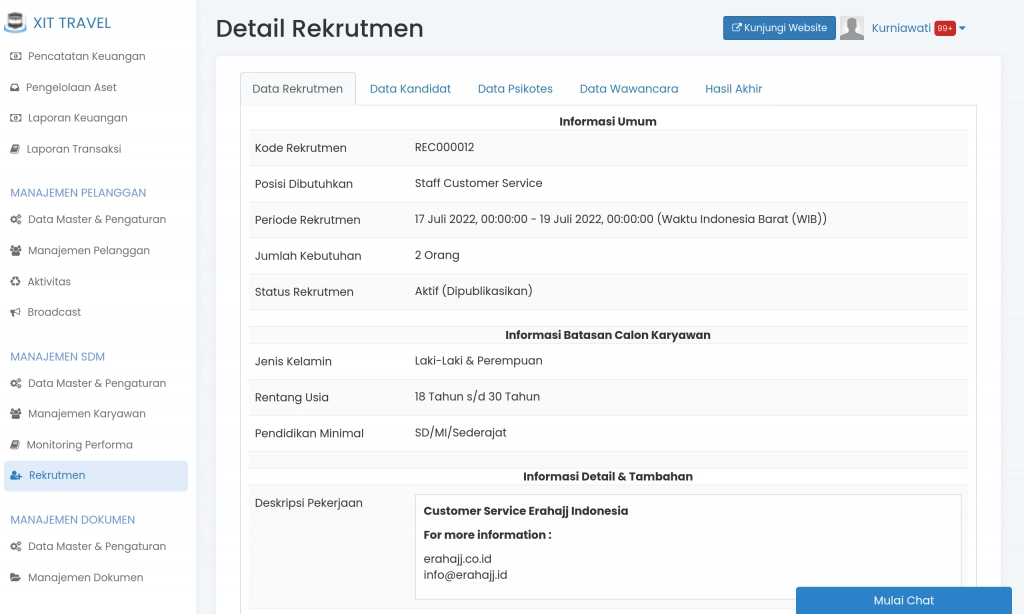This screenshot has height=614, width=1024.
Task: Click the 99+ notification badge
Action: (945, 27)
